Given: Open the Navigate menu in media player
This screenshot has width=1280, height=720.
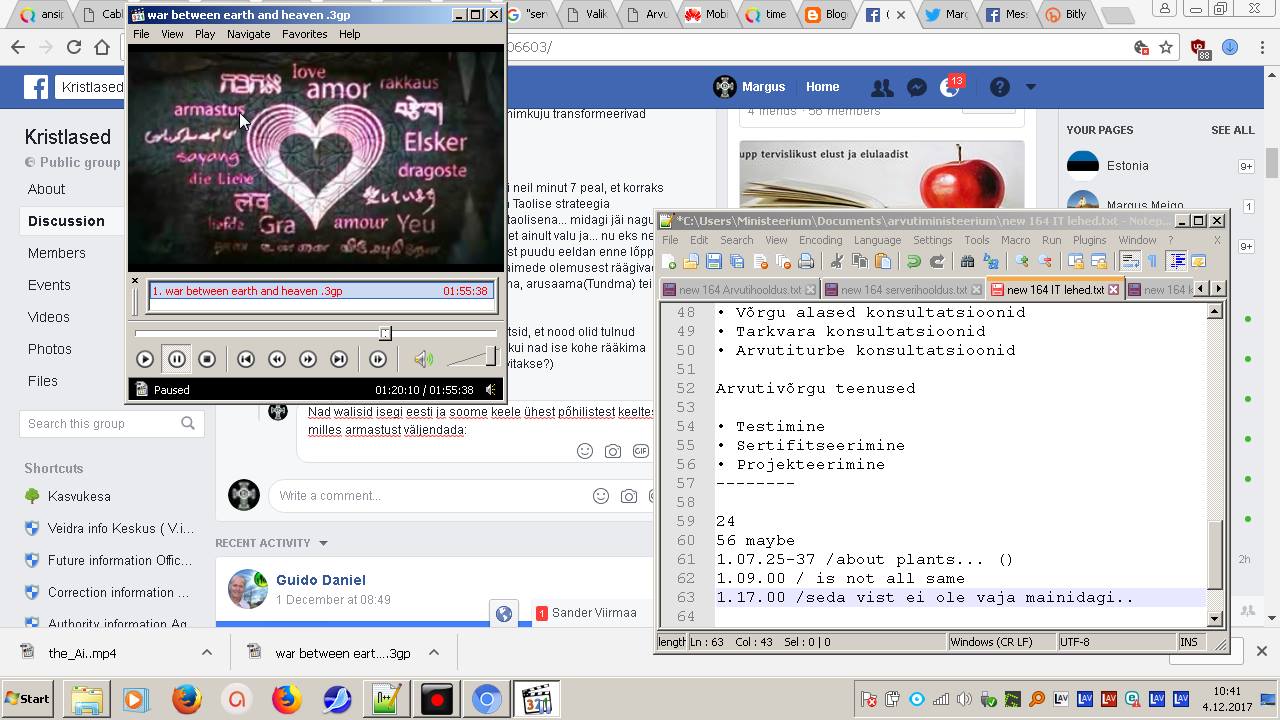Looking at the screenshot, I should click(248, 34).
